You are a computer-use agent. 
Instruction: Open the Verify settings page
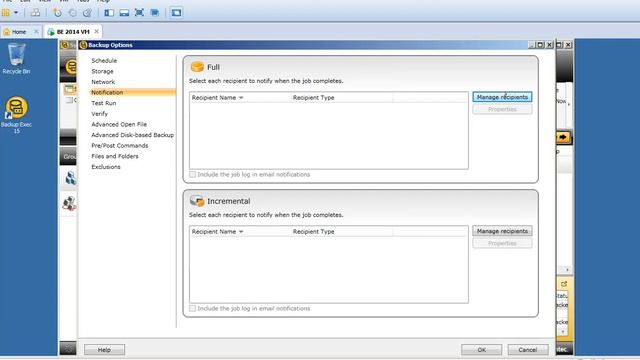click(x=99, y=113)
